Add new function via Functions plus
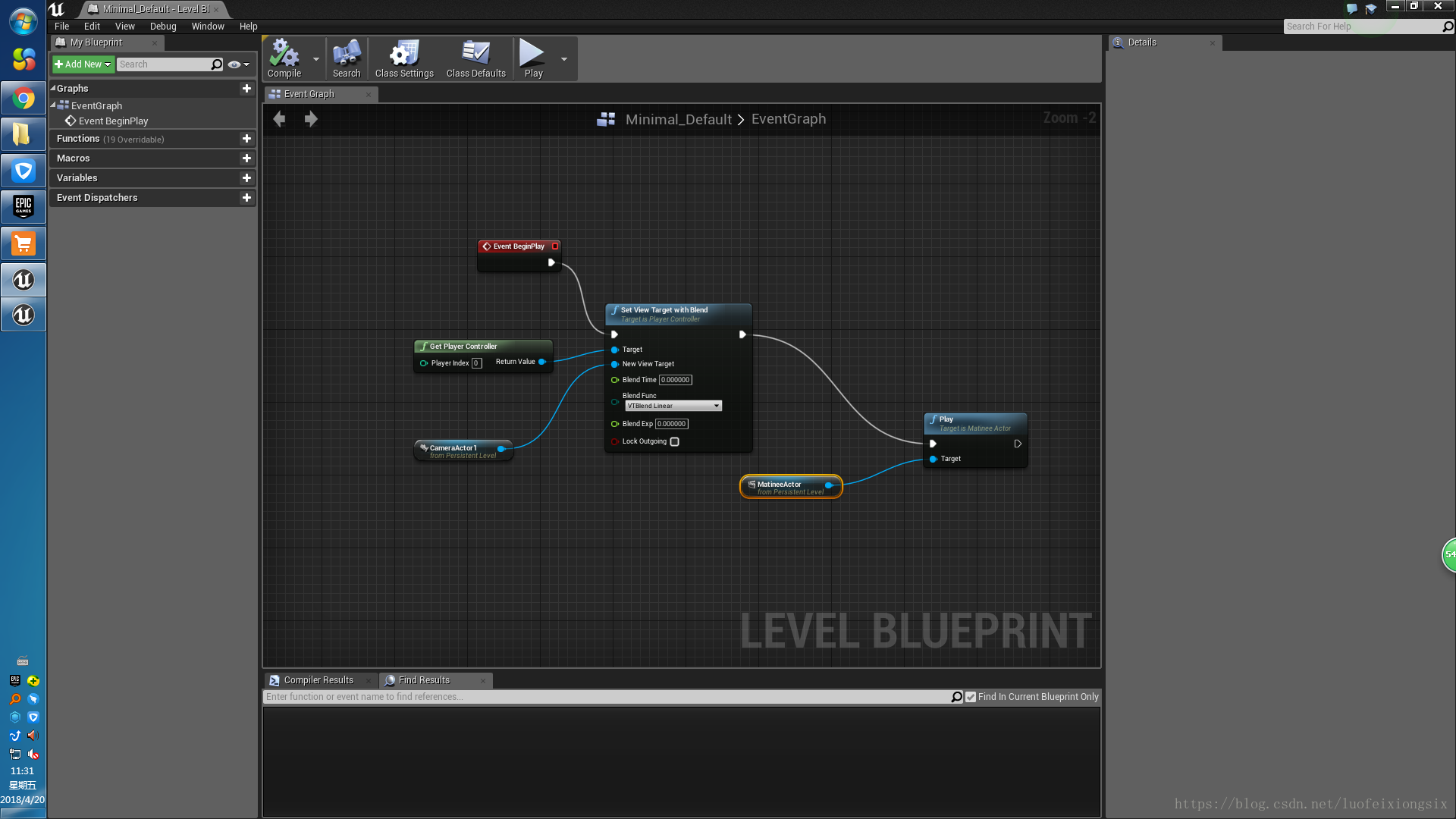The image size is (1456, 819). (x=246, y=139)
